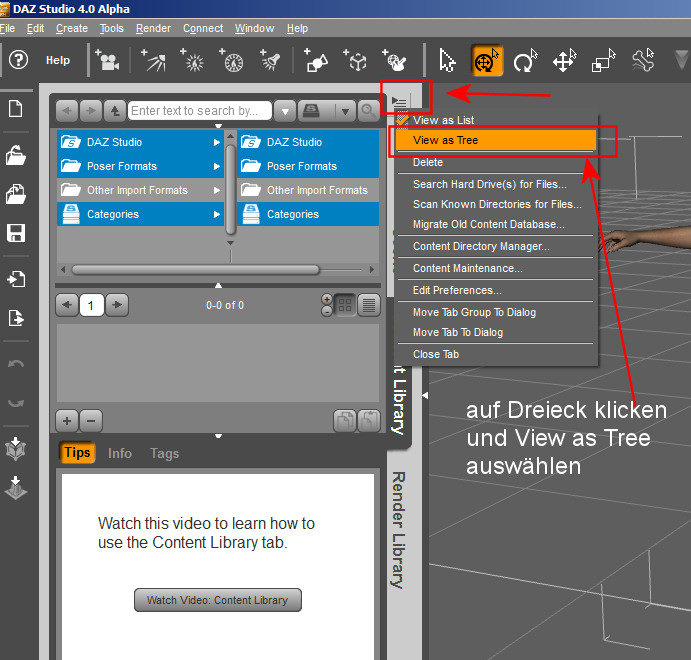Select the Scale tool

pyautogui.click(x=603, y=60)
